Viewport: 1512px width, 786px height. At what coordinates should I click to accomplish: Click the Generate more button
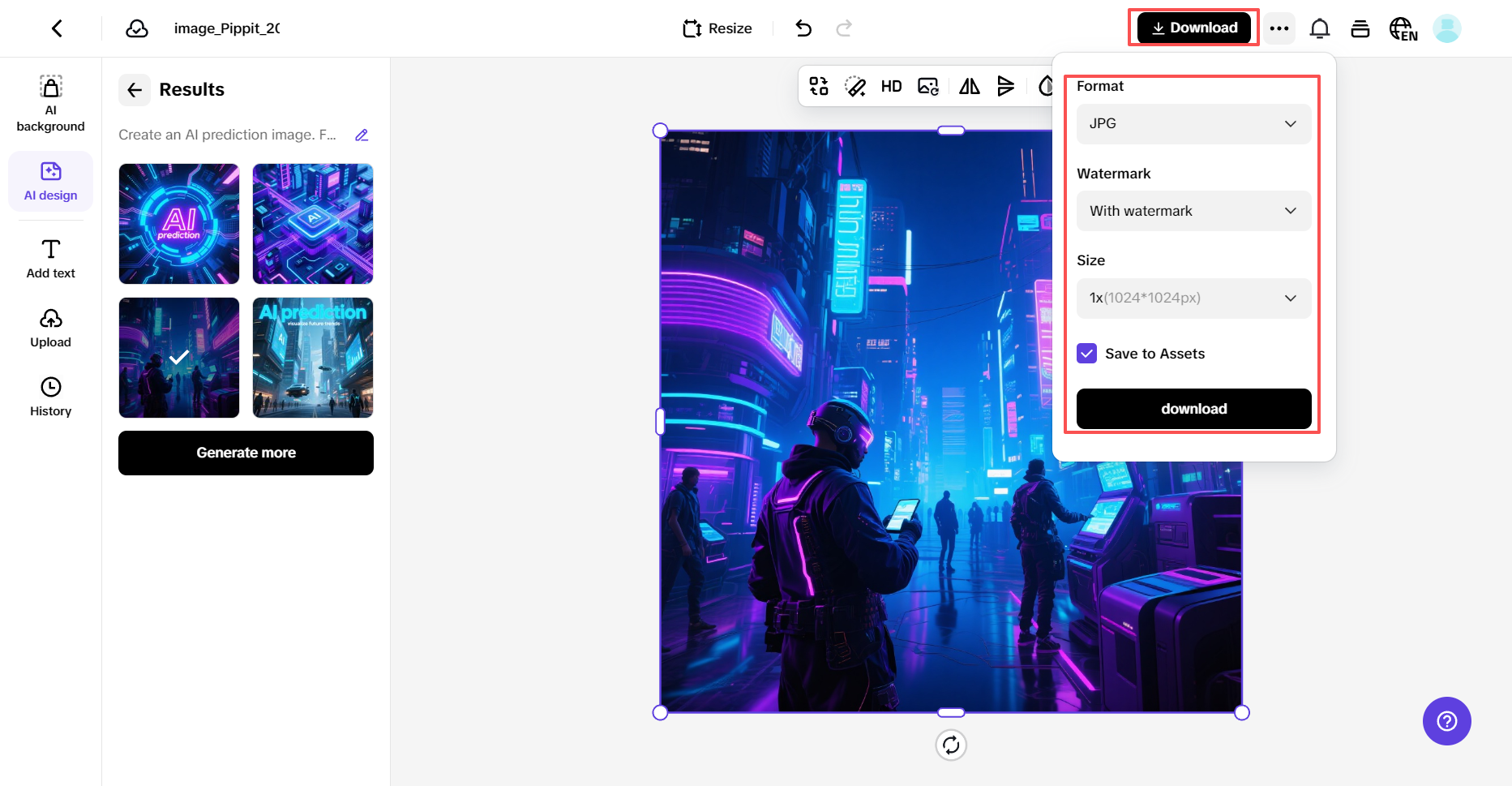tap(246, 453)
